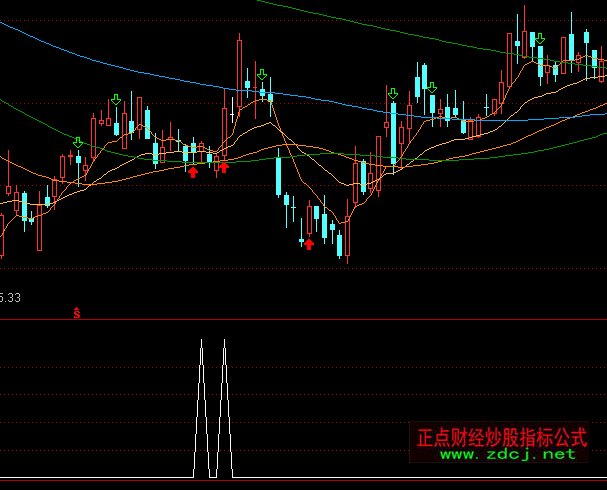Screen dimensions: 607x490
Task: Click the fourth green down-arrow from the left
Action: 393,94
